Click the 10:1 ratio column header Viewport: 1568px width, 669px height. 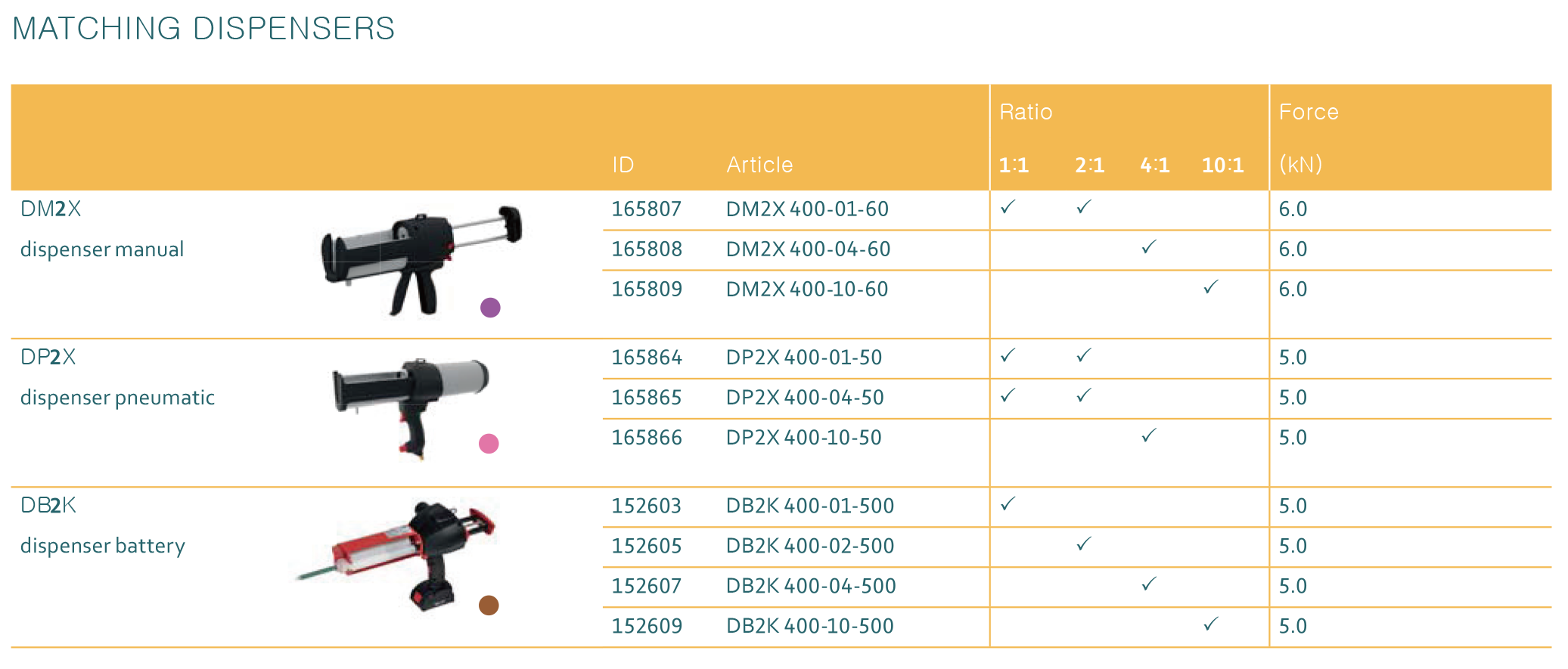click(1222, 165)
